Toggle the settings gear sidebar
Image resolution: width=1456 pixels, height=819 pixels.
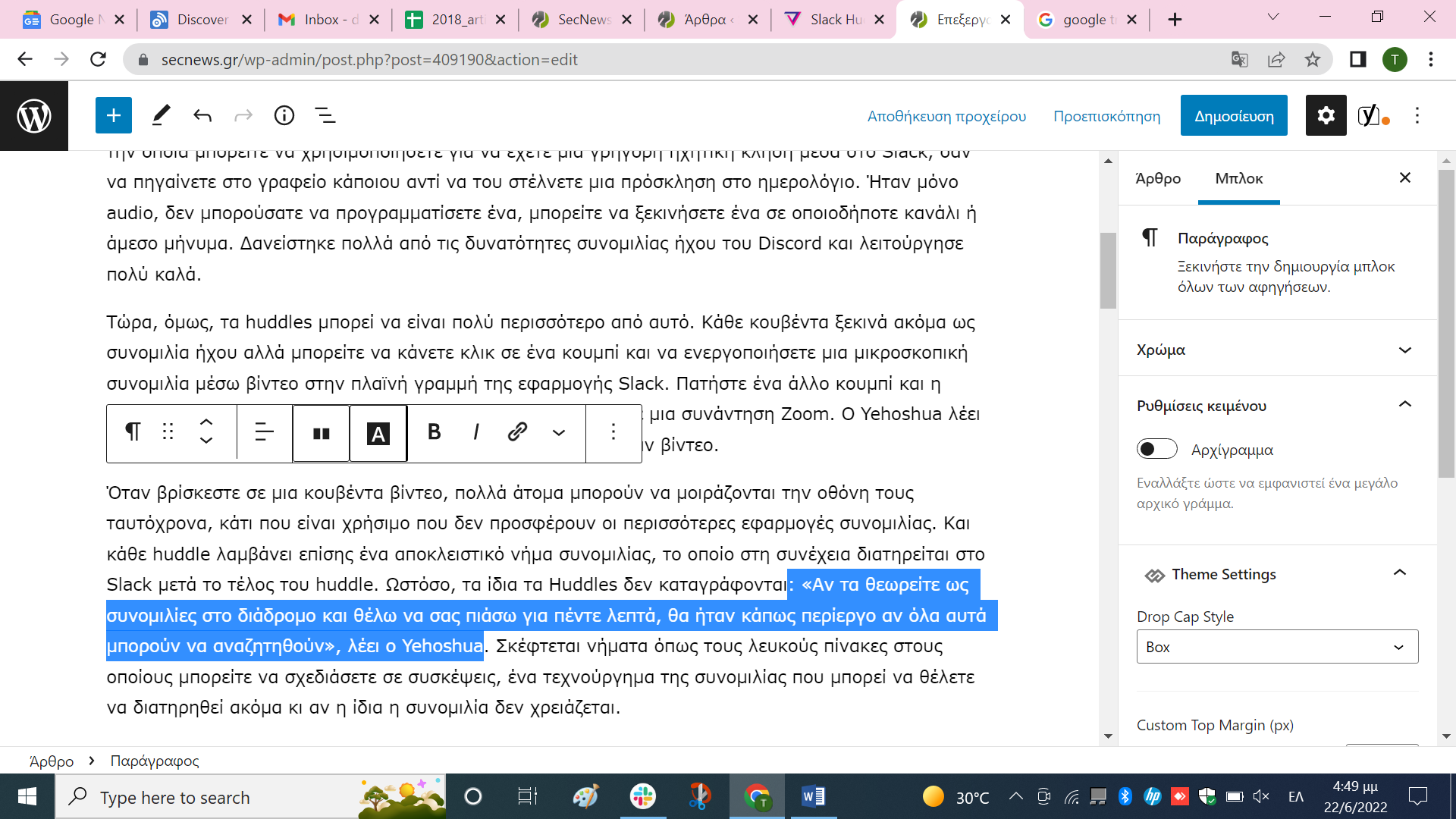(1326, 115)
